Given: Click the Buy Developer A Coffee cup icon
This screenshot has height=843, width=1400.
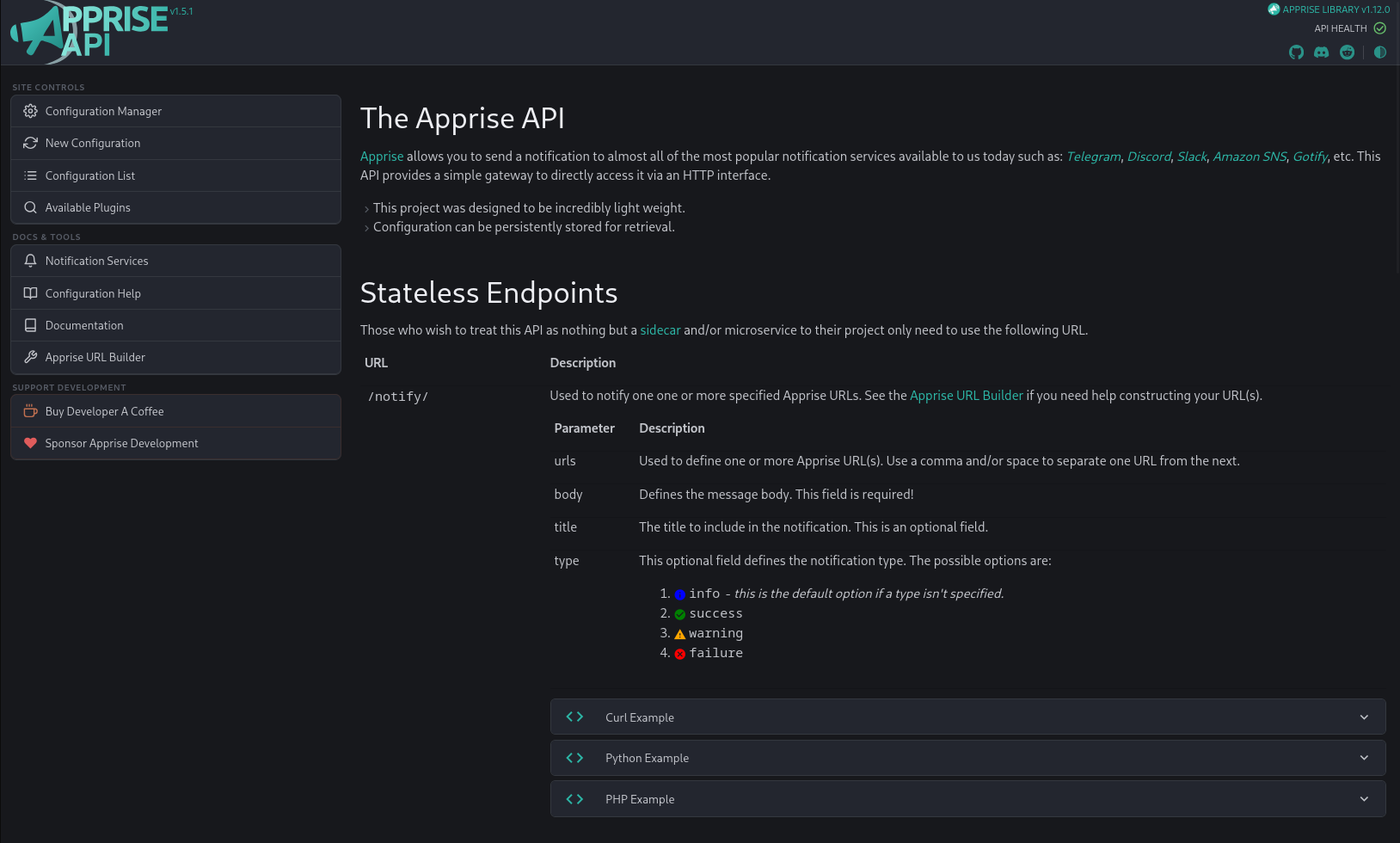Looking at the screenshot, I should point(30,411).
